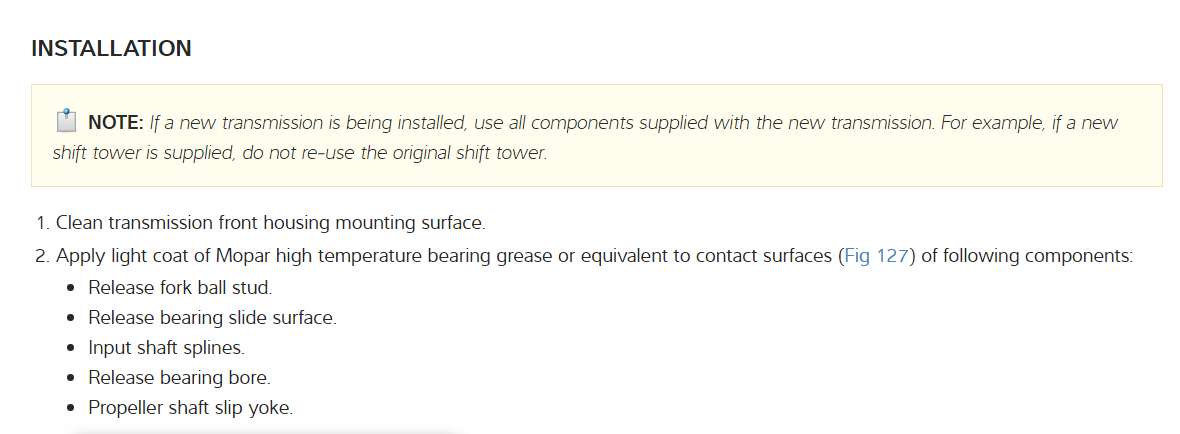Select the "Release fork ball stud" bullet
This screenshot has height=434, width=1180.
tap(180, 288)
